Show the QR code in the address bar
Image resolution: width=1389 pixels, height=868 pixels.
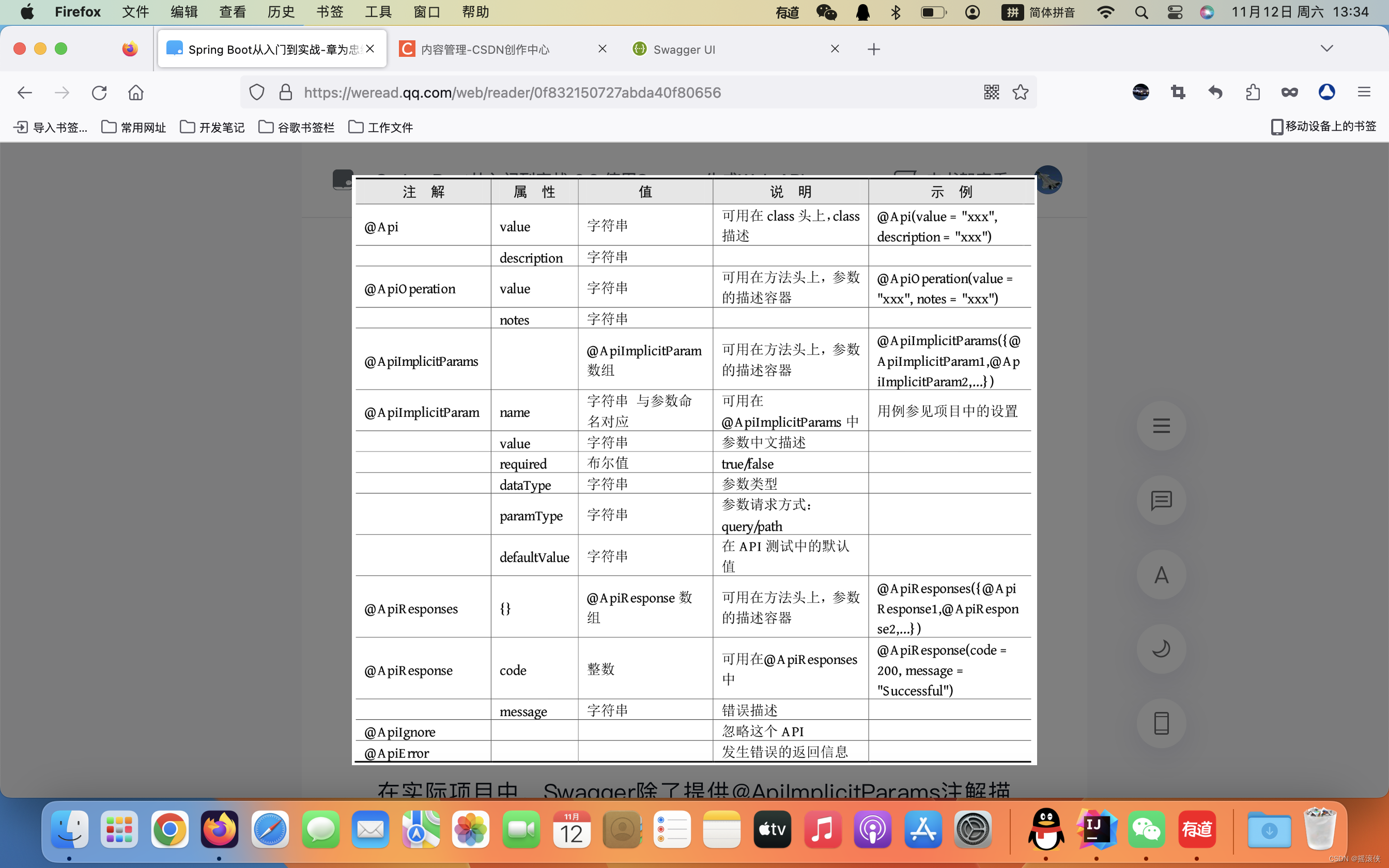point(992,92)
